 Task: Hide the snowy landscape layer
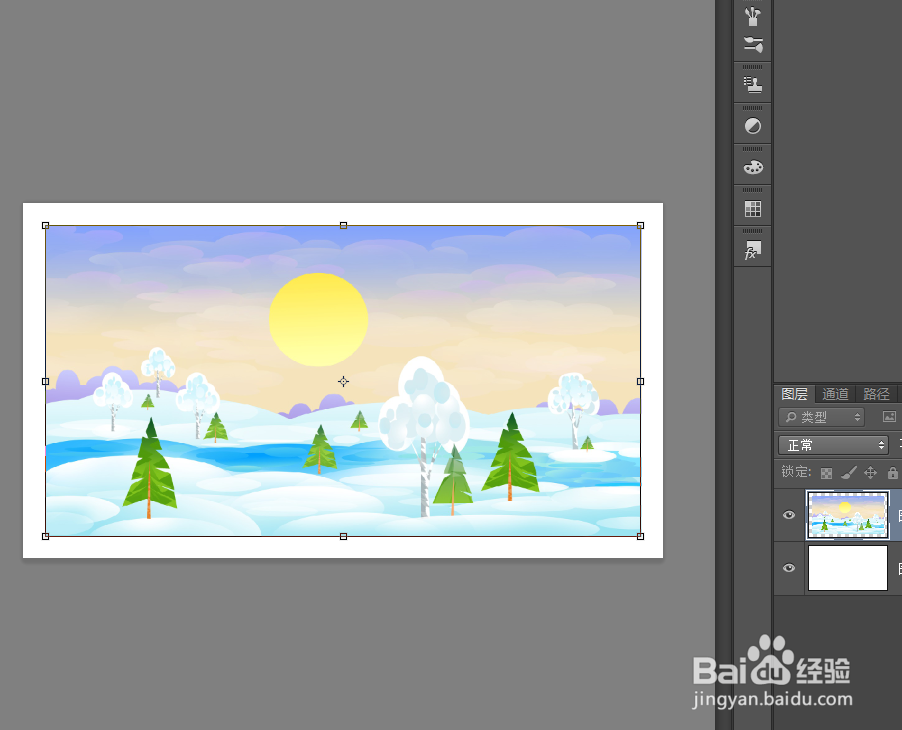click(x=789, y=515)
